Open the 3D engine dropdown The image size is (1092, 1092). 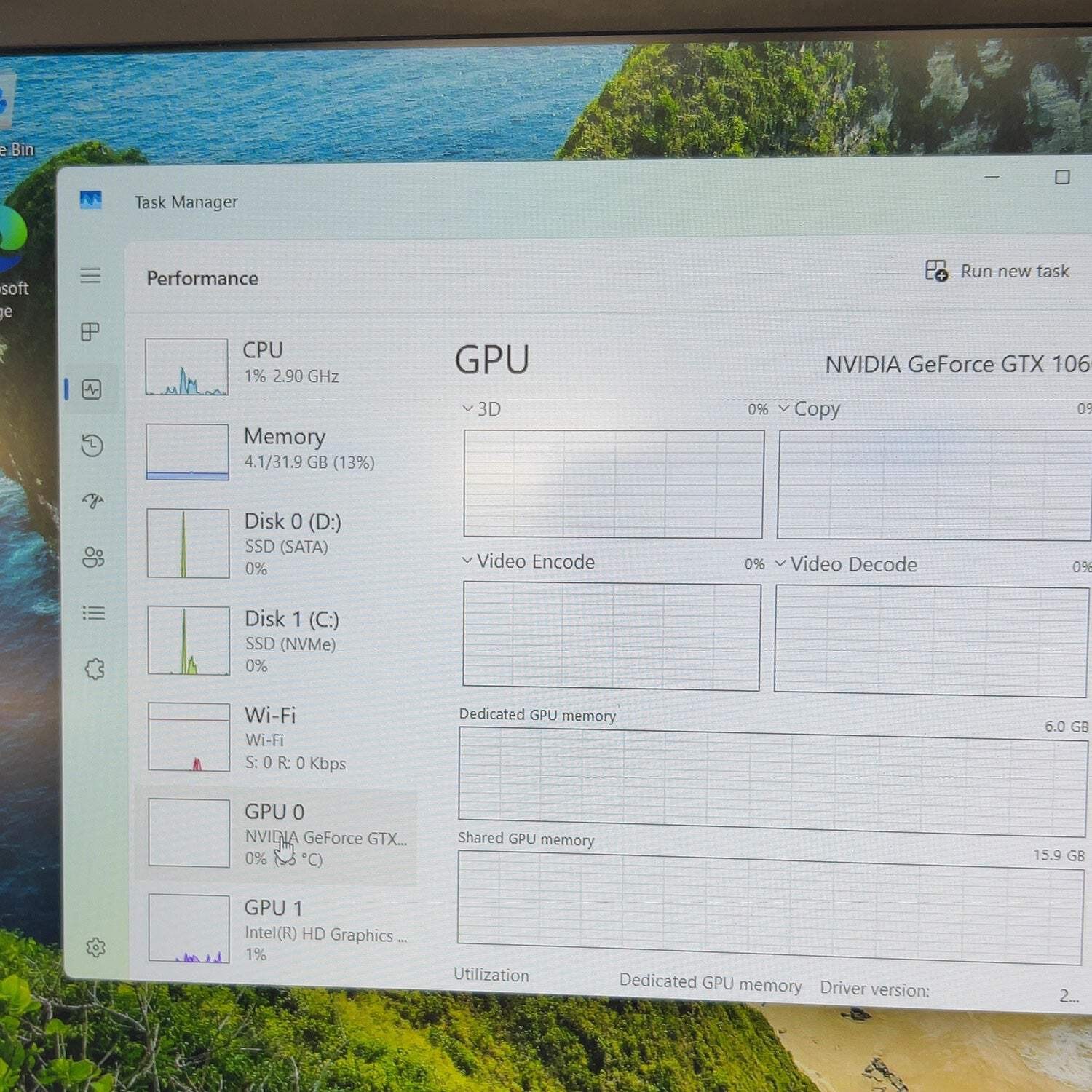tap(482, 409)
